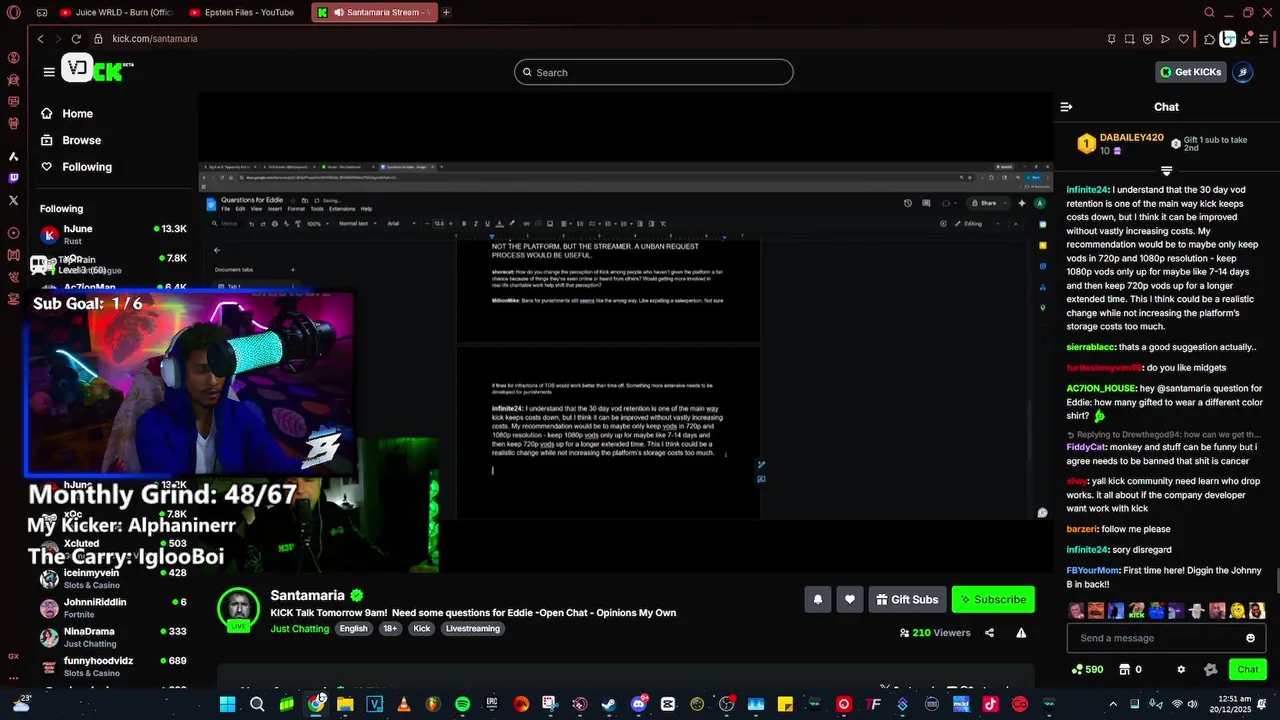Toggle ad blocker shield in address bar

(1147, 39)
